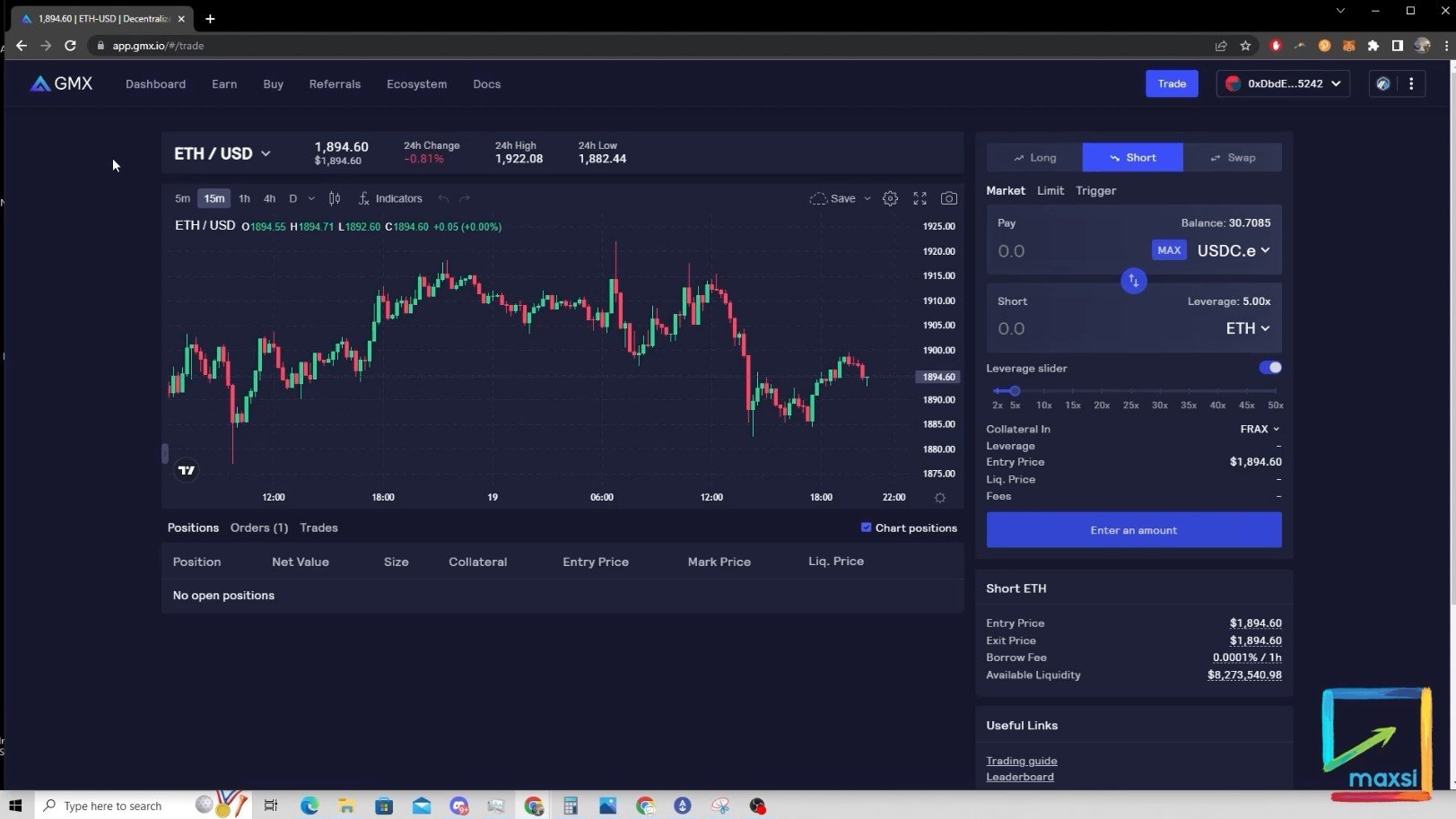1456x819 pixels.
Task: Select the 1h chart timeframe
Action: coord(244,198)
